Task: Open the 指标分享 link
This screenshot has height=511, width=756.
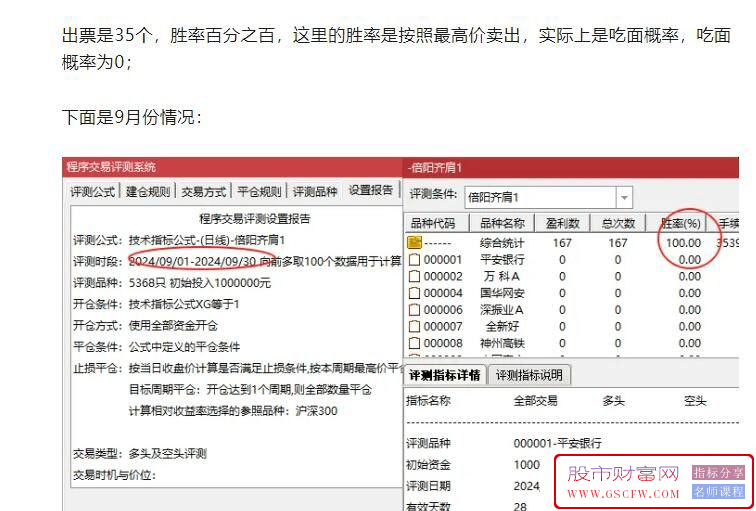Action: coord(718,472)
